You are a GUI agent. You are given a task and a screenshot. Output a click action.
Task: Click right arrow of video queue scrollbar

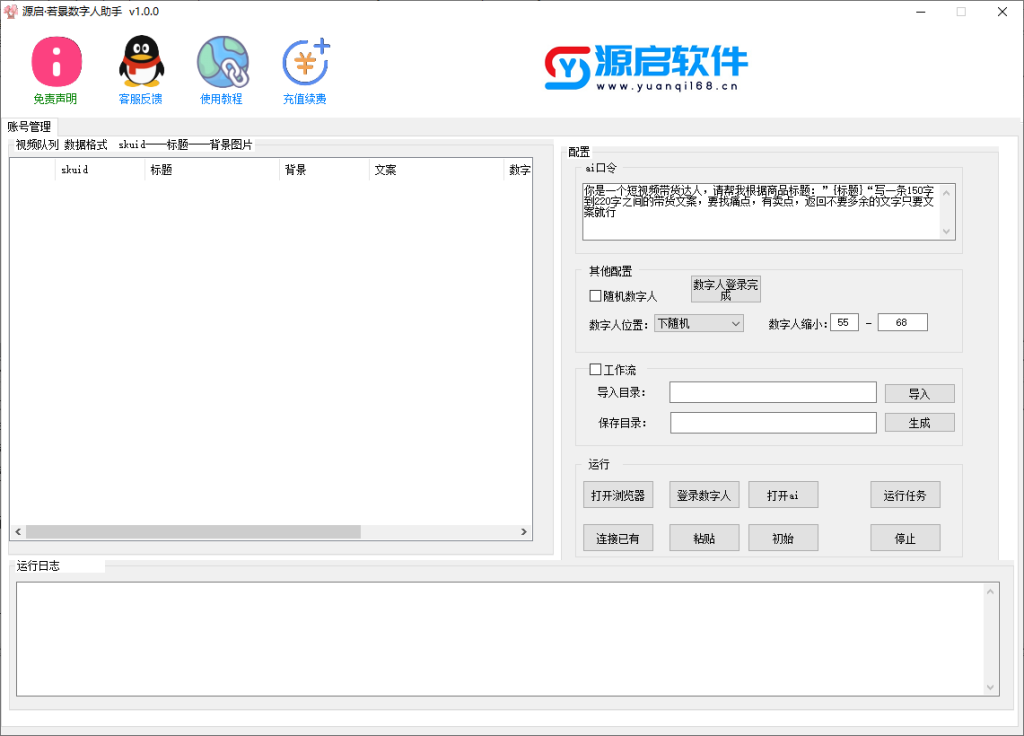[x=525, y=532]
